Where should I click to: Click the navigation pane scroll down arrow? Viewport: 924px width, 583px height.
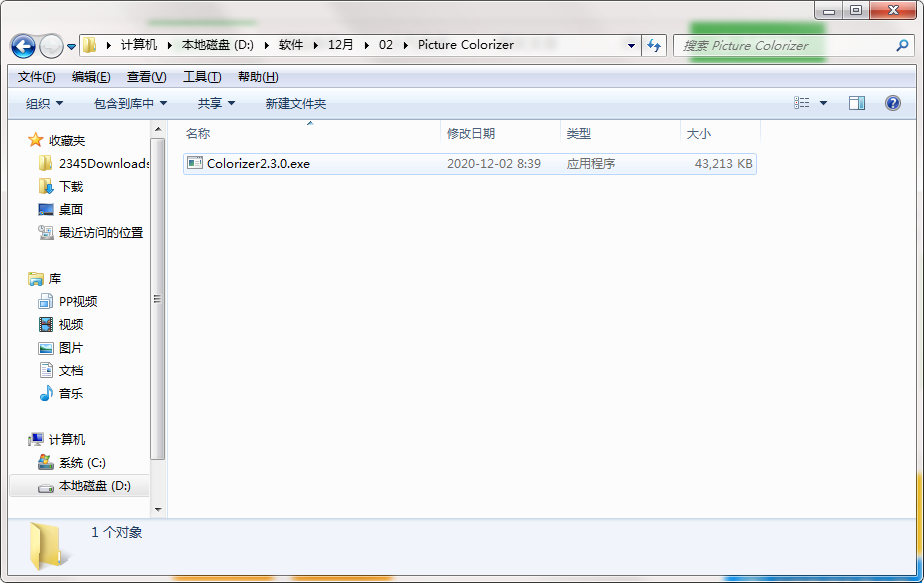[x=158, y=509]
